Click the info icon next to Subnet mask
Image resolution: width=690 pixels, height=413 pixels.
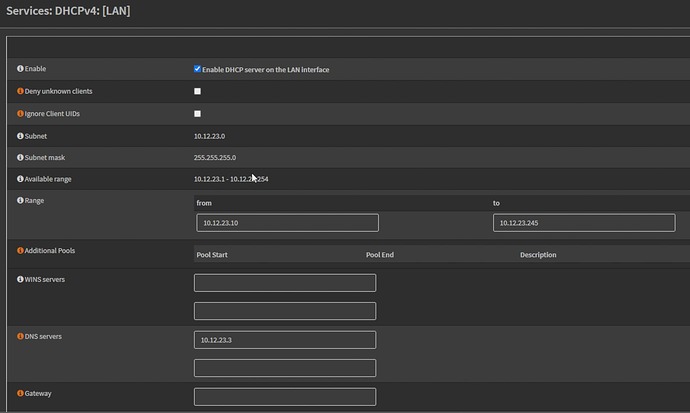click(x=21, y=158)
